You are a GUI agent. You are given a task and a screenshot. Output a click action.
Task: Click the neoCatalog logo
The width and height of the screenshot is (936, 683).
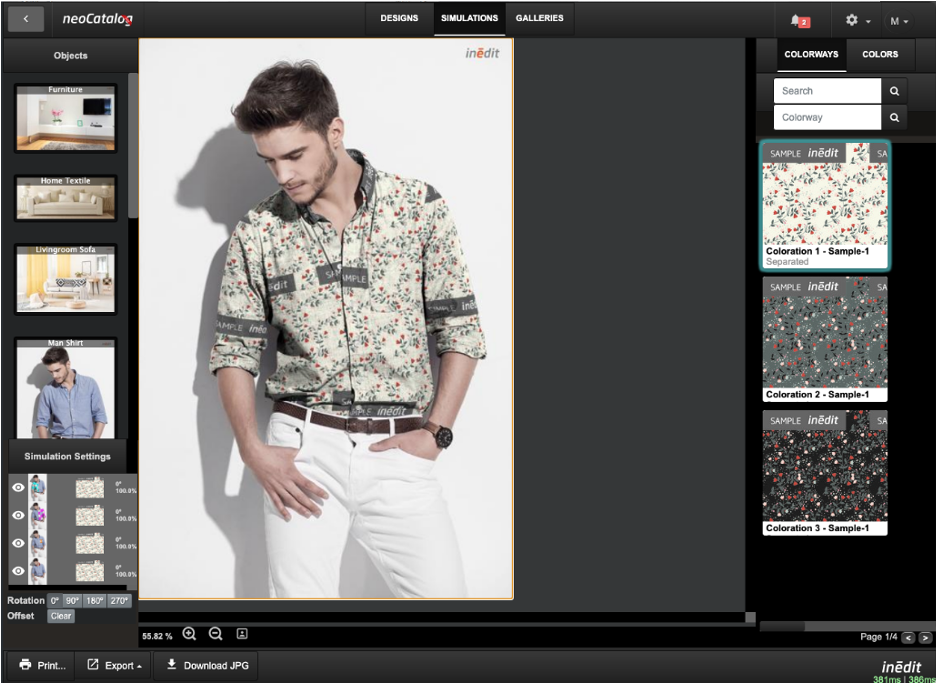click(97, 19)
